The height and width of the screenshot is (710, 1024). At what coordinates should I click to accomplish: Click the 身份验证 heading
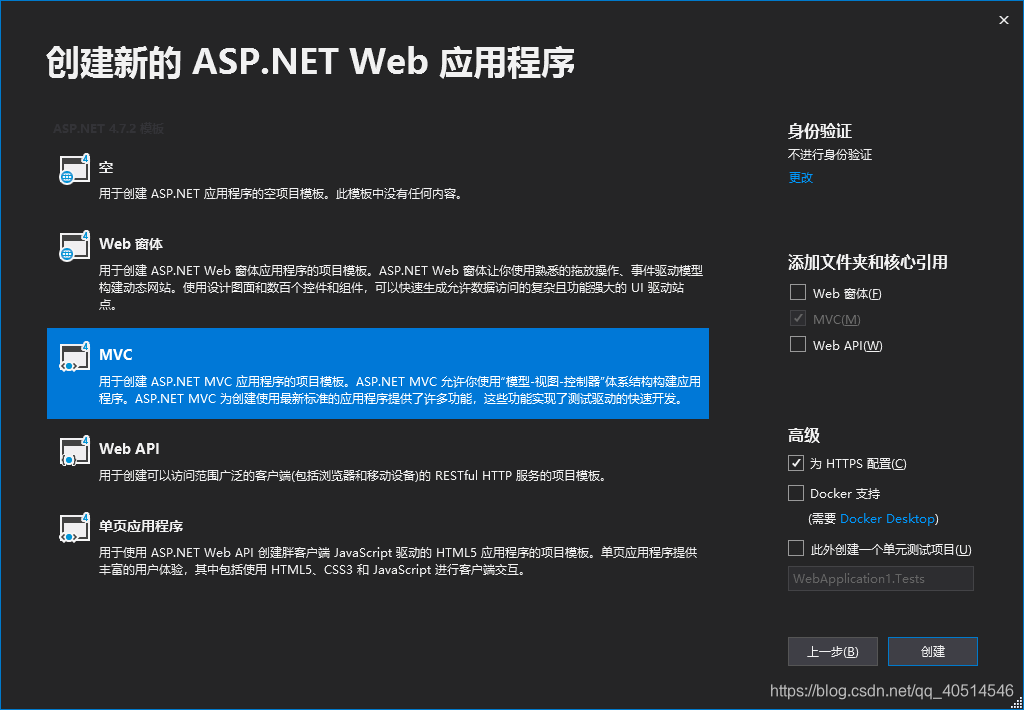[x=820, y=131]
